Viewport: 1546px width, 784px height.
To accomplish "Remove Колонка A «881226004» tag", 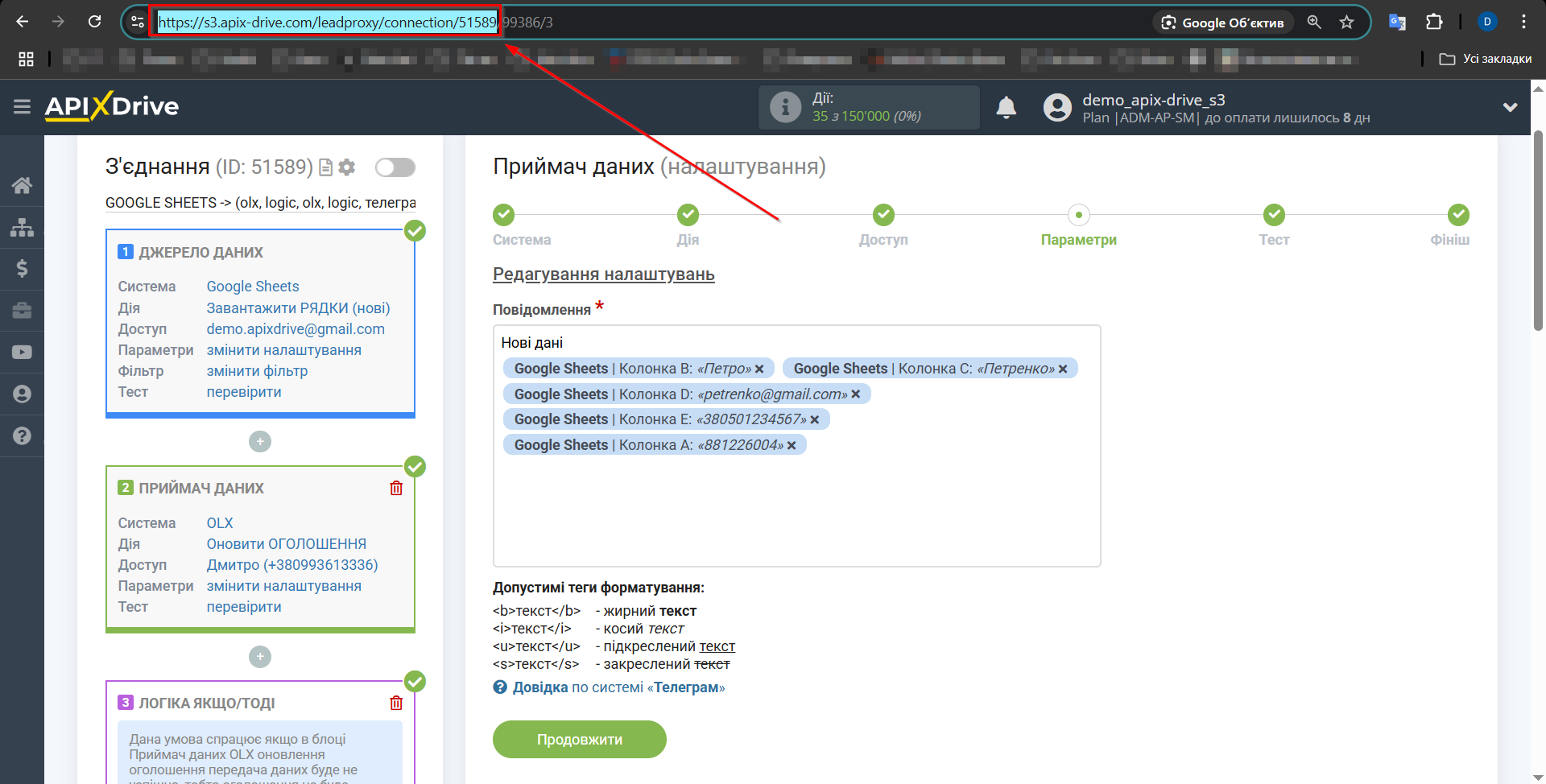I will click(792, 445).
